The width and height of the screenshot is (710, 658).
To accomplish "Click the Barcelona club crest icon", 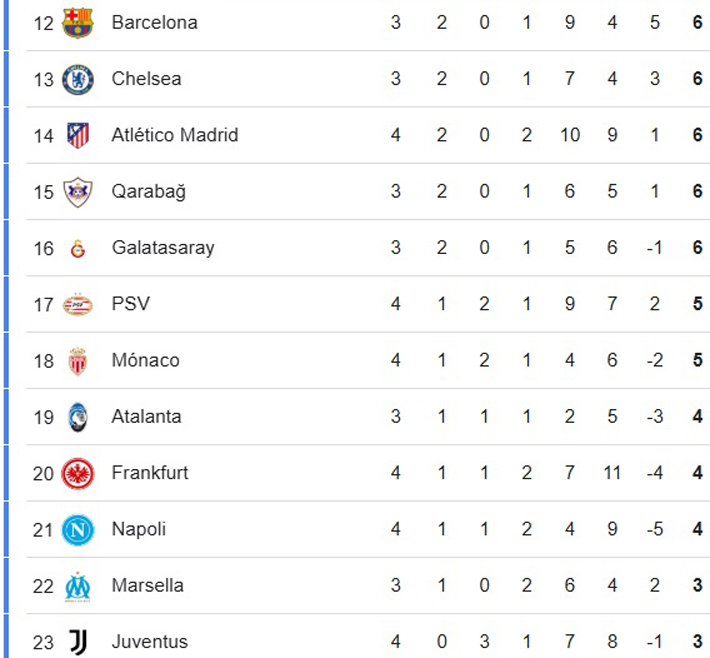I will click(78, 22).
